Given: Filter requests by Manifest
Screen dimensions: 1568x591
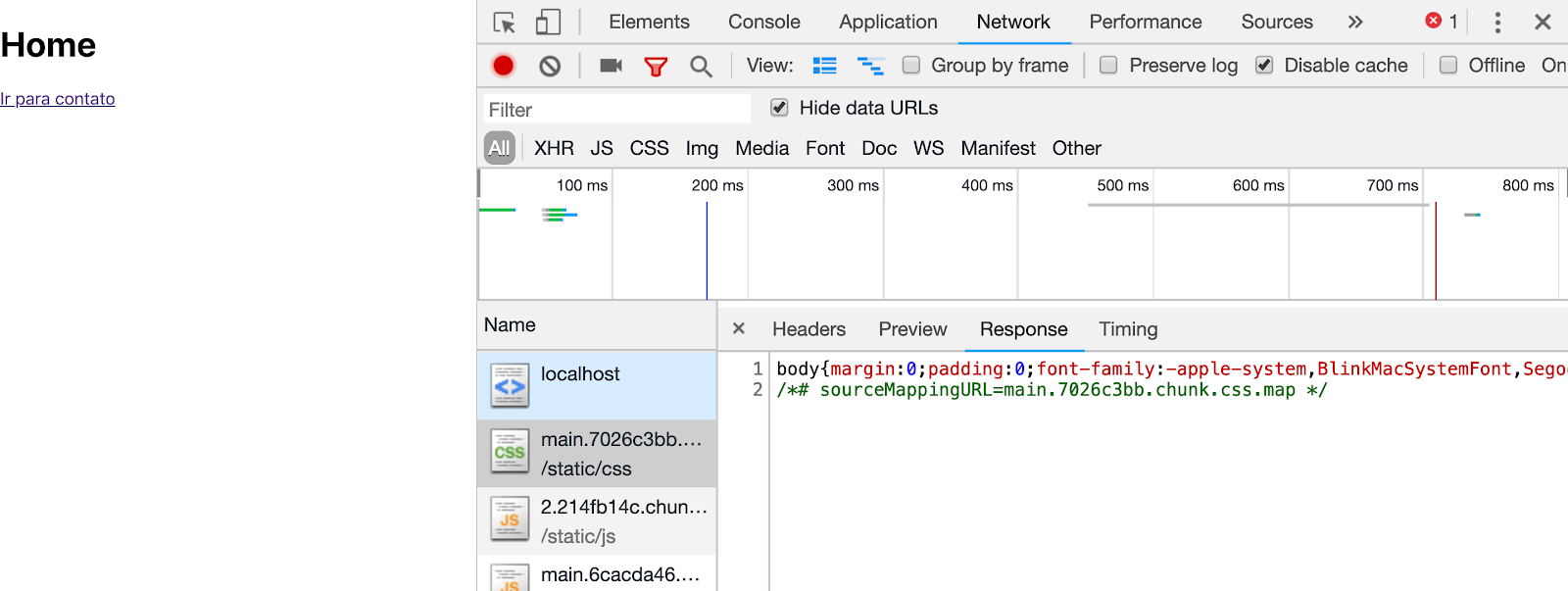Looking at the screenshot, I should coord(998,148).
